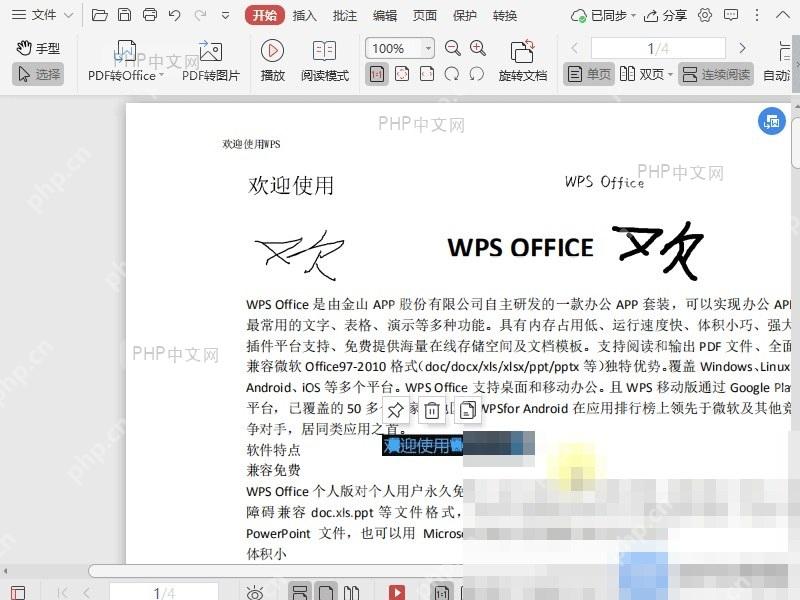Select 双页 two-page layout
Image resolution: width=800 pixels, height=600 pixels.
(x=642, y=74)
